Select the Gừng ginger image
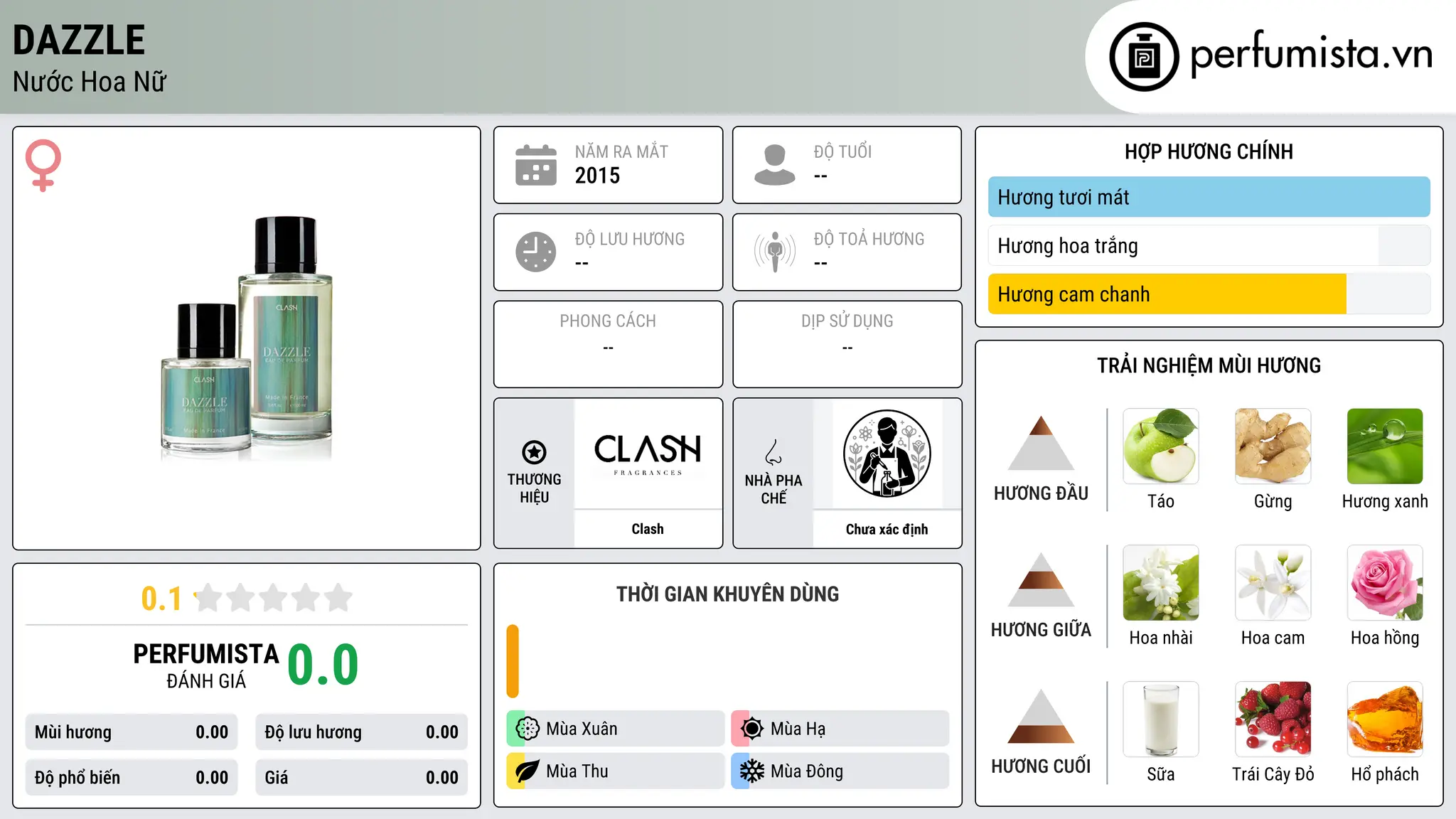The height and width of the screenshot is (819, 1456). tap(1273, 446)
